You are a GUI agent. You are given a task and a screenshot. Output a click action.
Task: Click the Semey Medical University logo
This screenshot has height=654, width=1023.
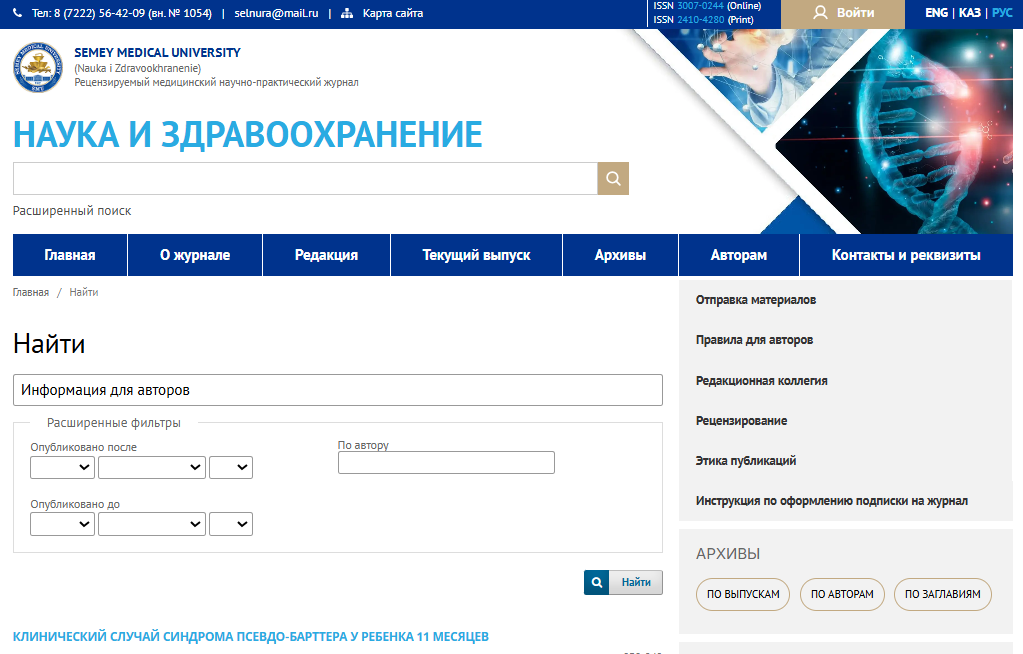[x=38, y=67]
